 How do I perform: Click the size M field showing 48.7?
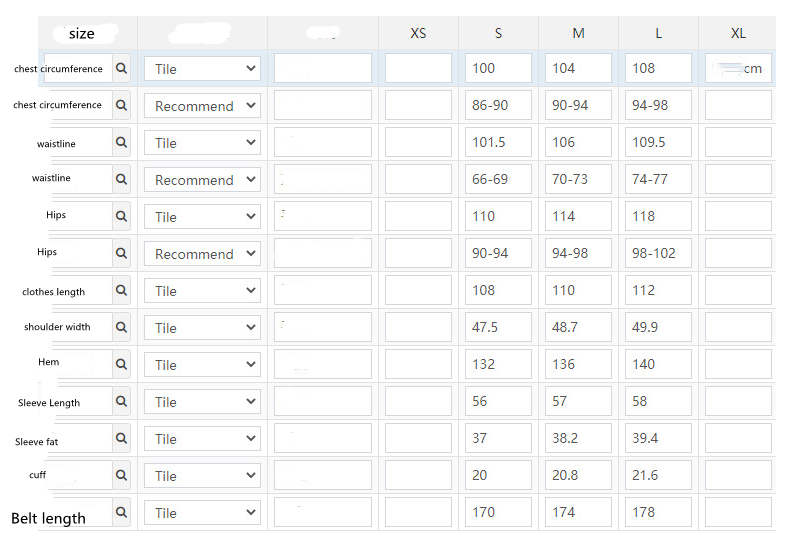578,328
